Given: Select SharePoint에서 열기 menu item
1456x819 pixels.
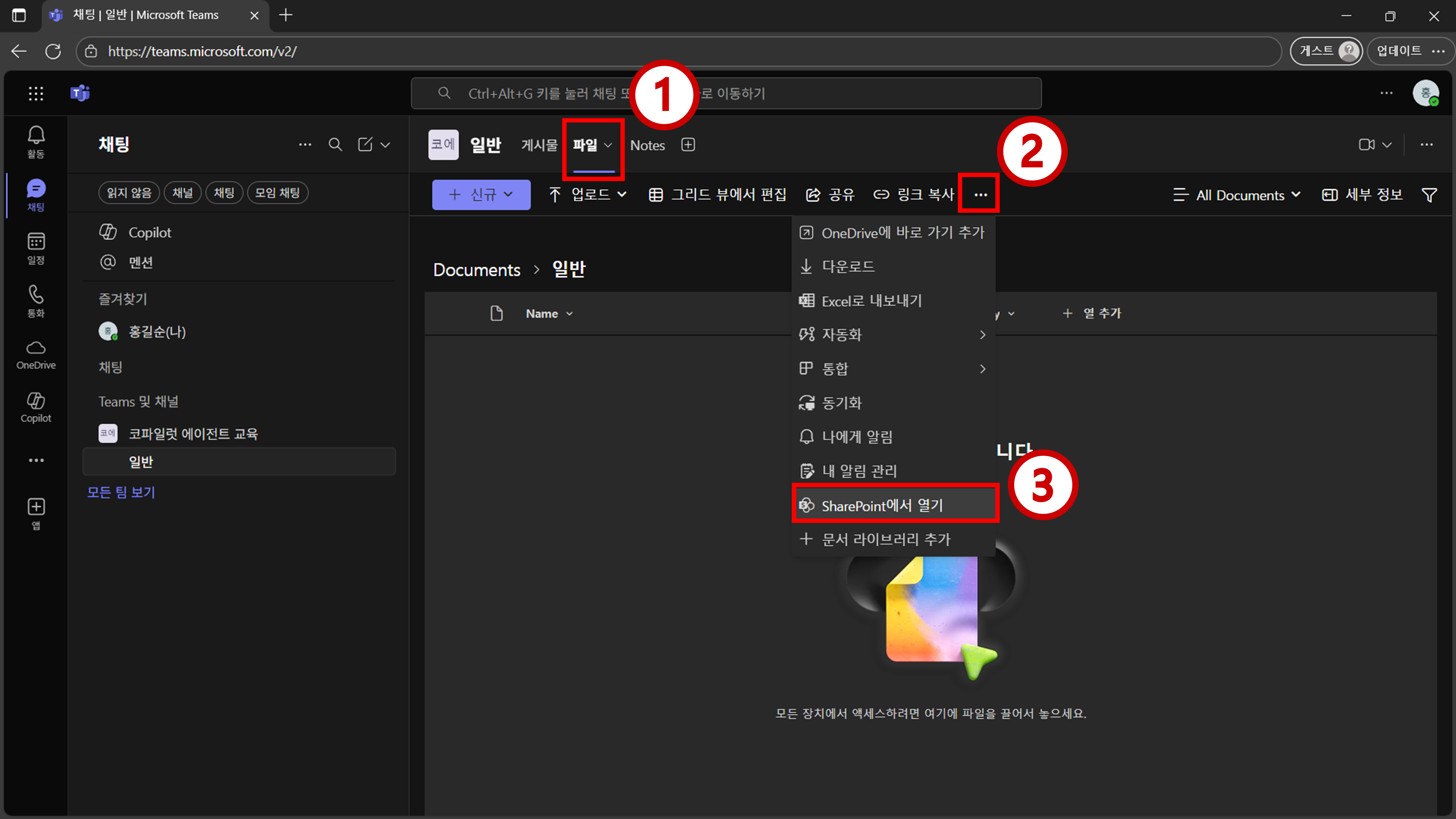Looking at the screenshot, I should click(882, 505).
